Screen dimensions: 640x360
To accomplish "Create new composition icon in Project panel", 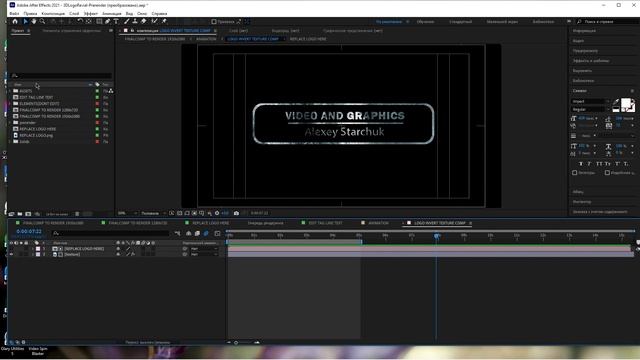I will (28, 214).
